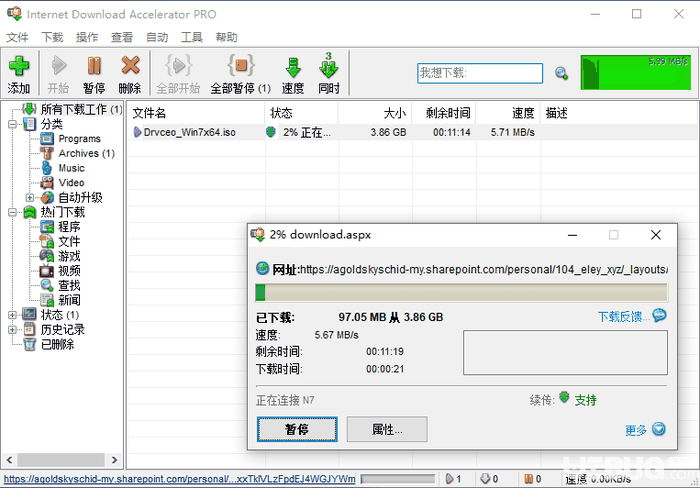Open the 自动 menu

[157, 37]
